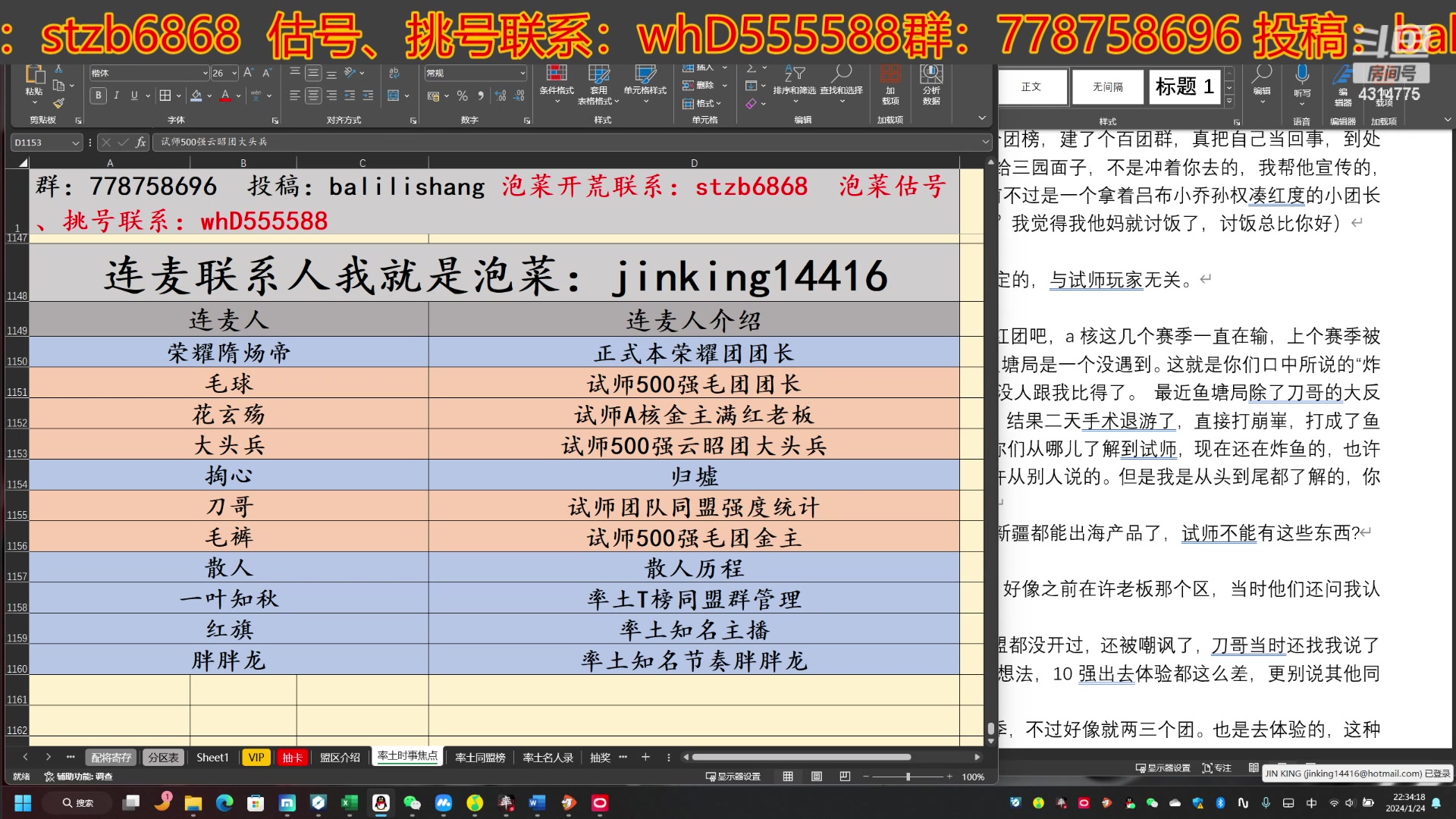
Task: Click the Cut scissors icon
Action: click(59, 70)
